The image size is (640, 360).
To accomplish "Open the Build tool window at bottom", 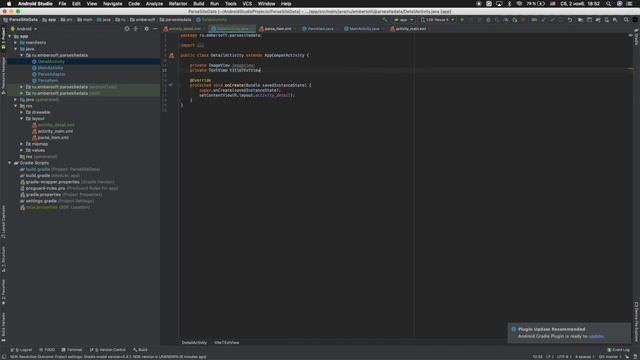I will pyautogui.click(x=140, y=350).
